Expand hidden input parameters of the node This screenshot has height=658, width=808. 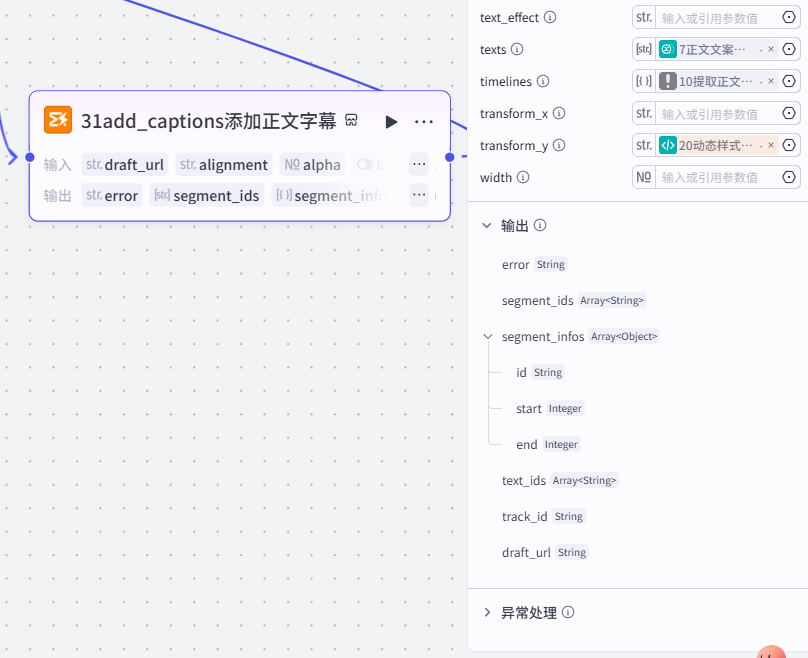click(x=419, y=164)
